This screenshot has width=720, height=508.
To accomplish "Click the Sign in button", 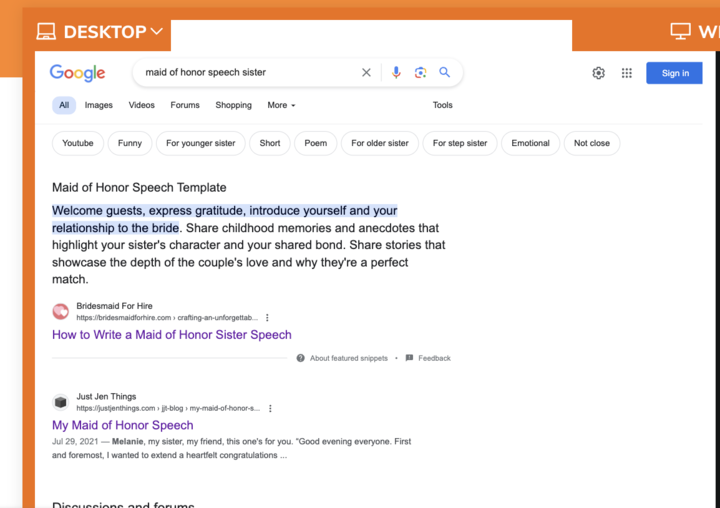I will pos(674,73).
